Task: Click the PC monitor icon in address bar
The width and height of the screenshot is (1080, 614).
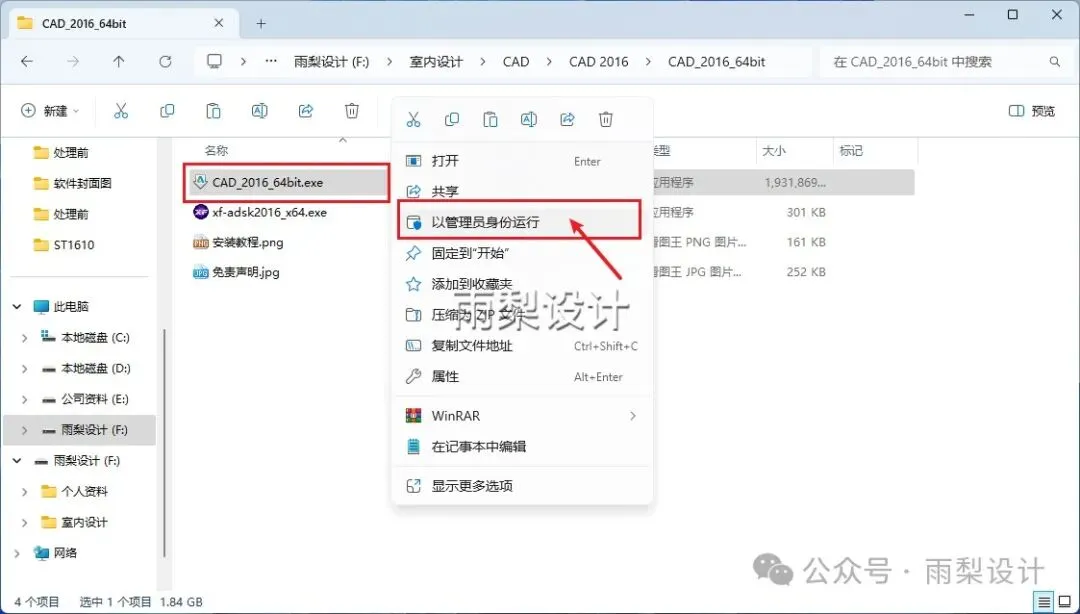Action: pyautogui.click(x=215, y=61)
